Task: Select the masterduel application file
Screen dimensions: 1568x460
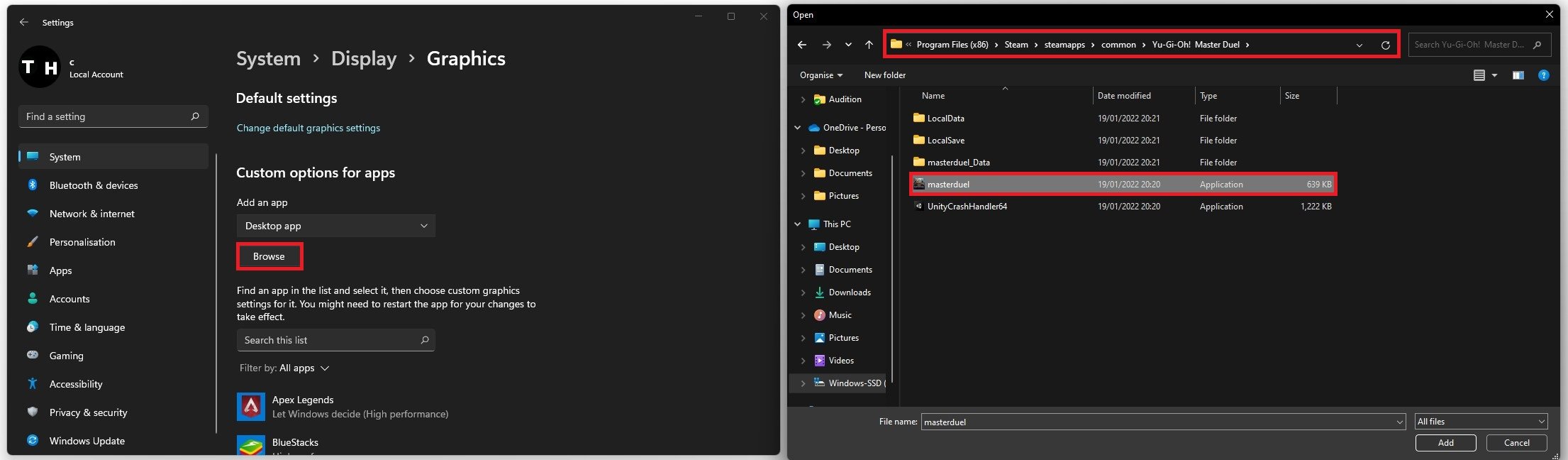Action: [x=948, y=185]
